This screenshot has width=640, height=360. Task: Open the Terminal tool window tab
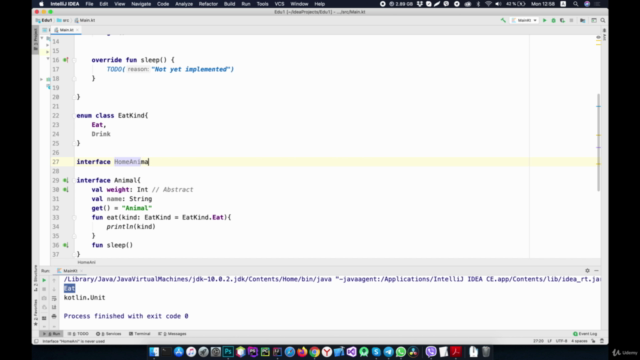140,334
